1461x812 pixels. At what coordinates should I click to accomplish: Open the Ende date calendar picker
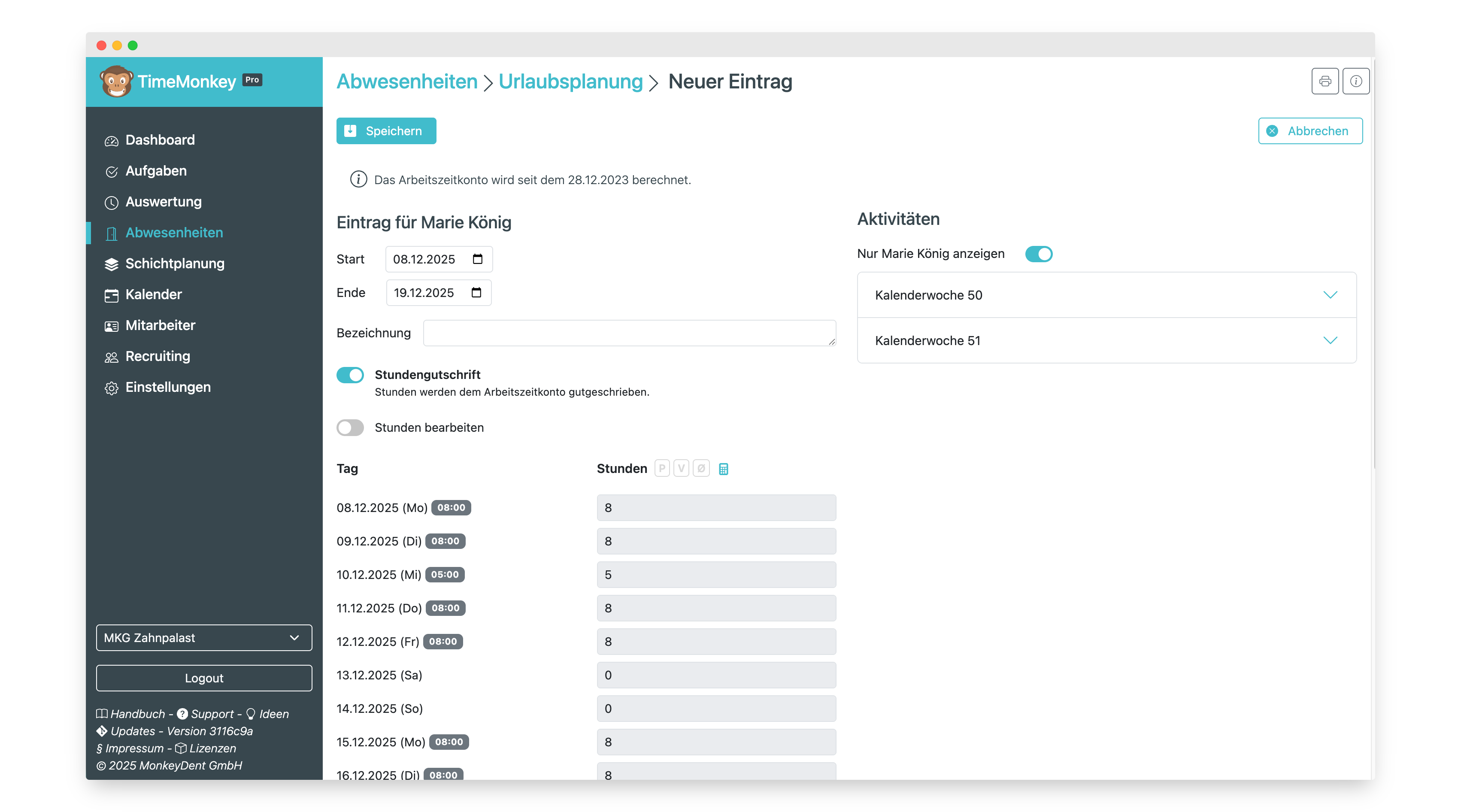(476, 293)
